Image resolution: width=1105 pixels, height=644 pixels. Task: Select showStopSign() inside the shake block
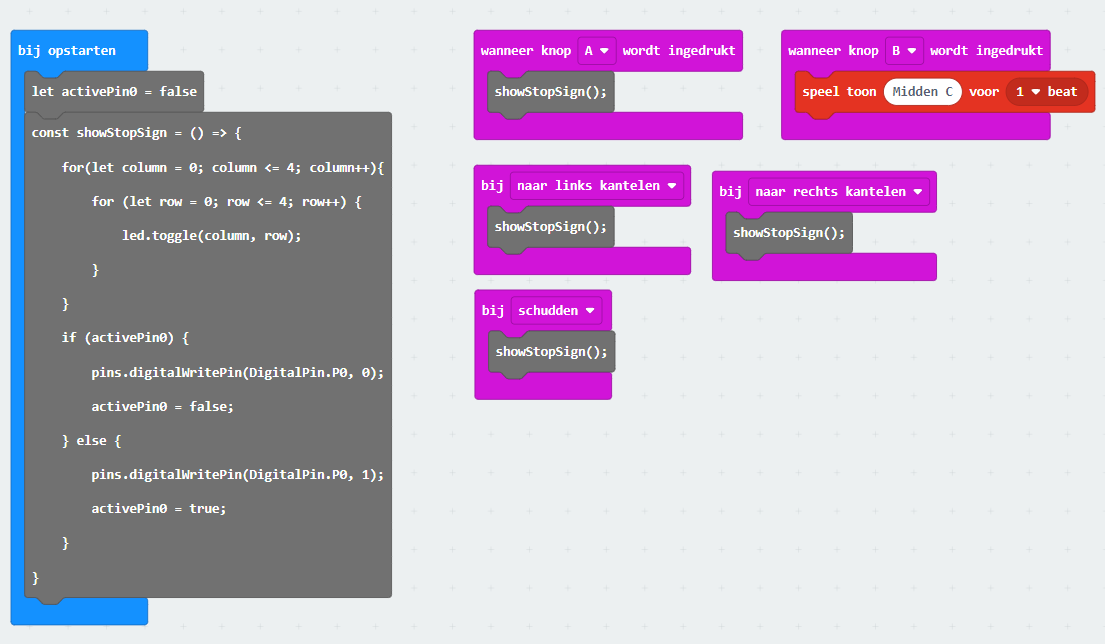pos(552,352)
